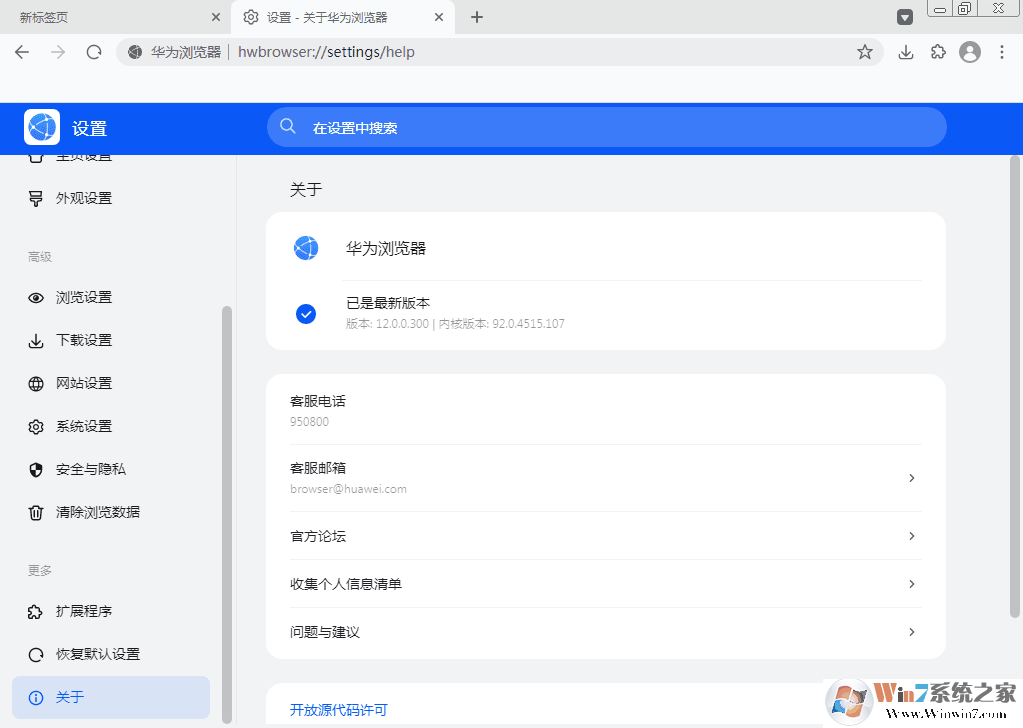Click the extensions puzzle icon
The image size is (1023, 728).
click(x=938, y=52)
